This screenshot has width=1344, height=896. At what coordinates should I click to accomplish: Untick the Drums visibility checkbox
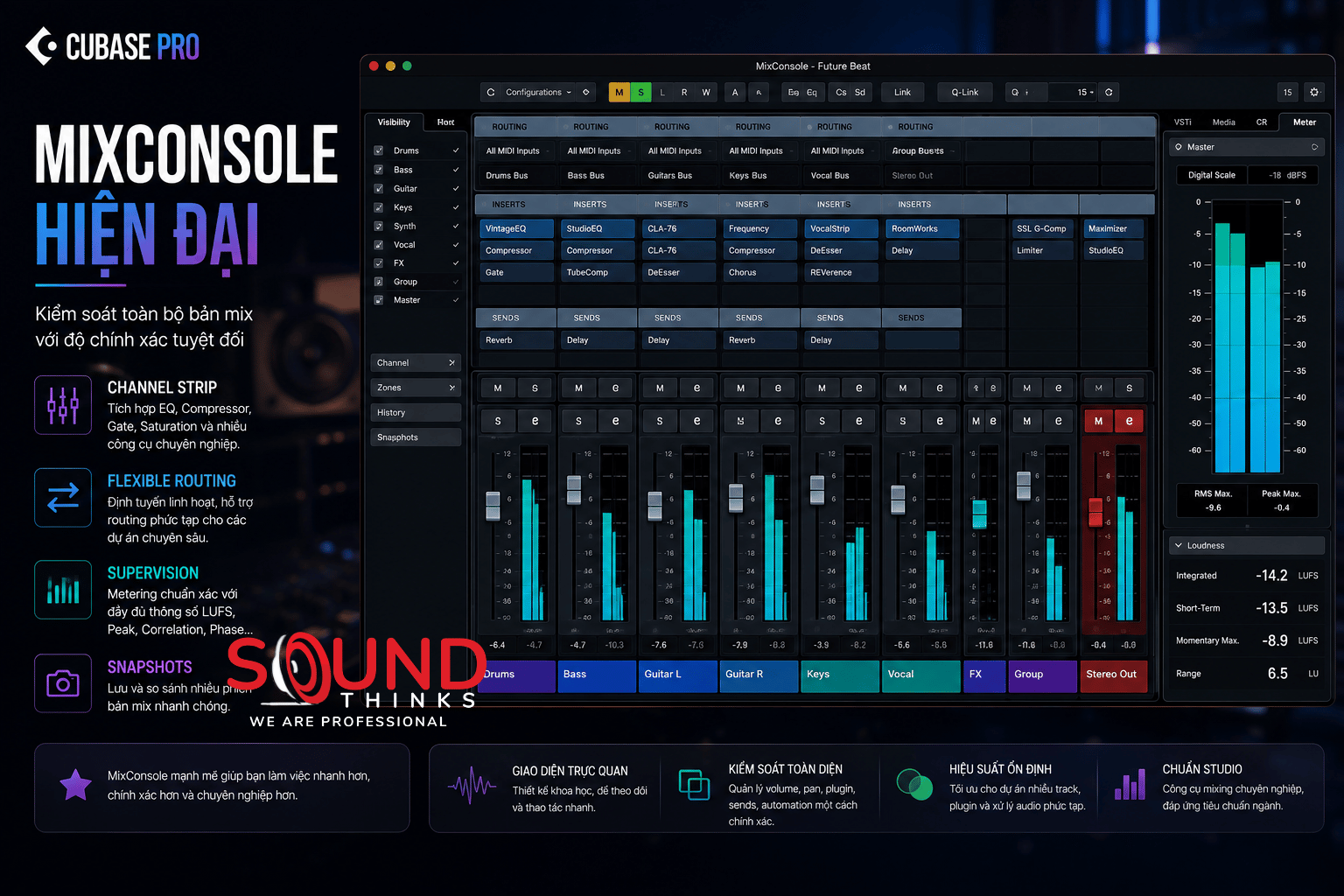[379, 150]
